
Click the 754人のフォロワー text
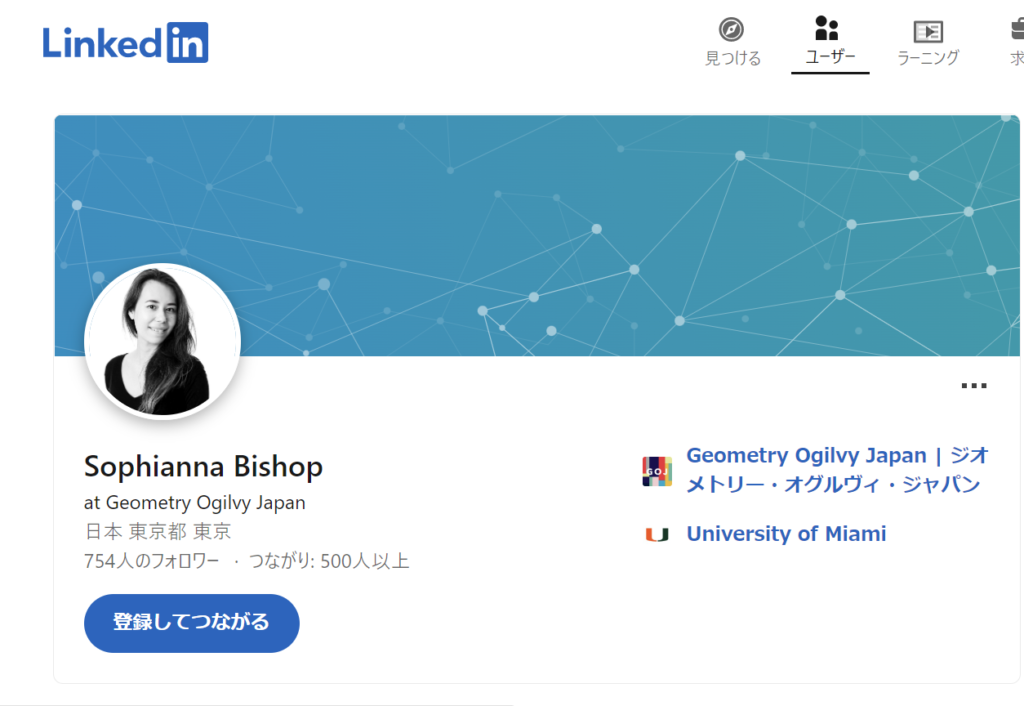[152, 561]
